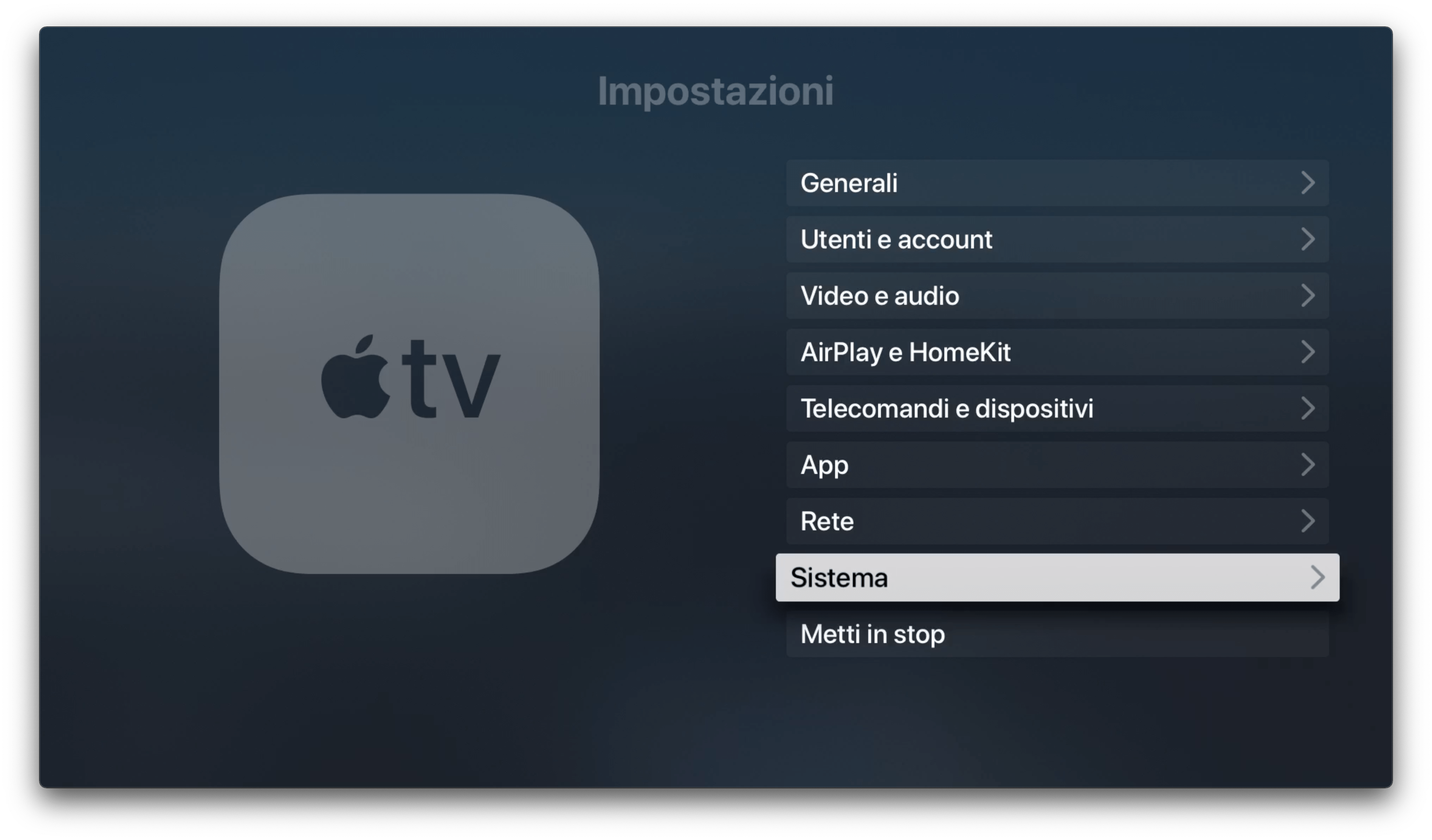1432x840 pixels.
Task: Select the highlighted Sistema item
Action: click(1057, 577)
